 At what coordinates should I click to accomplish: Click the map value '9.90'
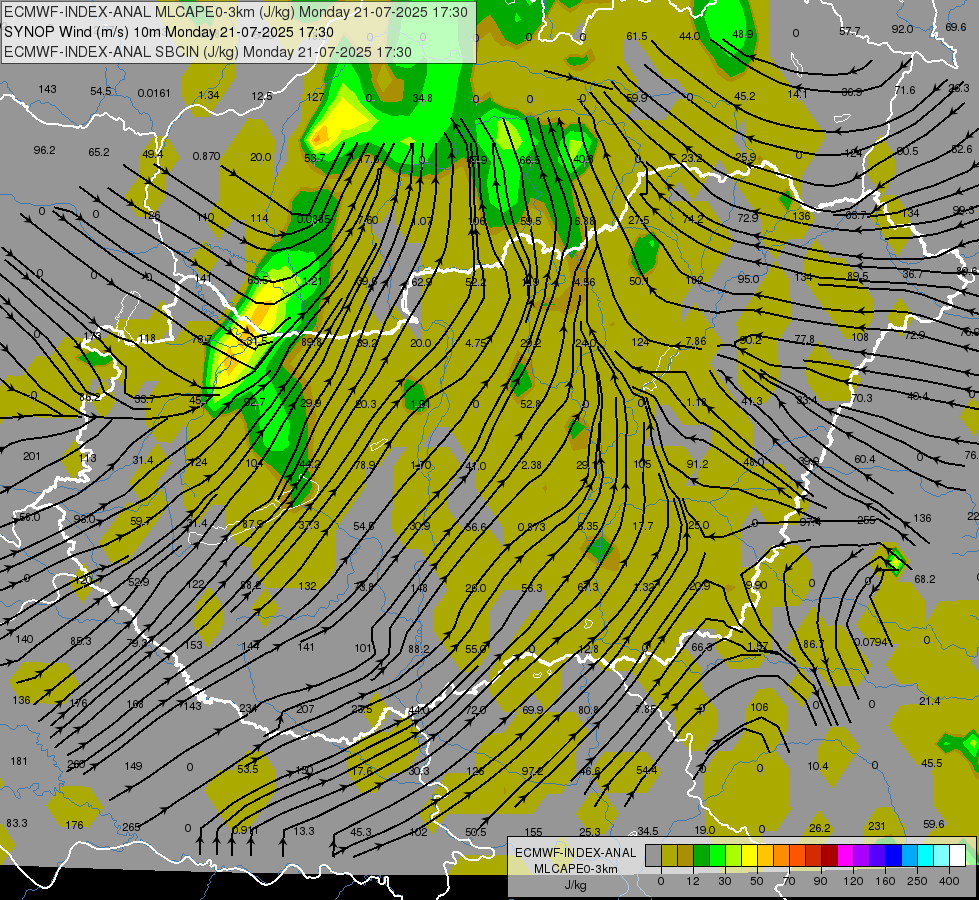point(756,585)
